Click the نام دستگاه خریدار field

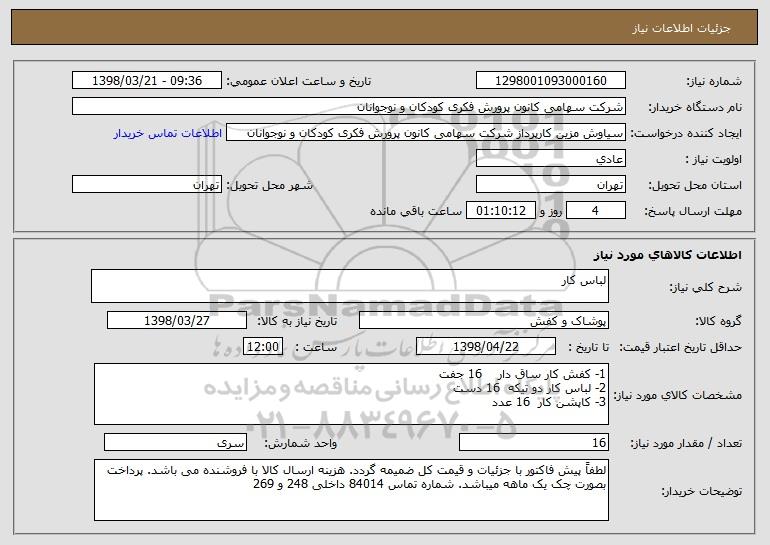pos(349,106)
